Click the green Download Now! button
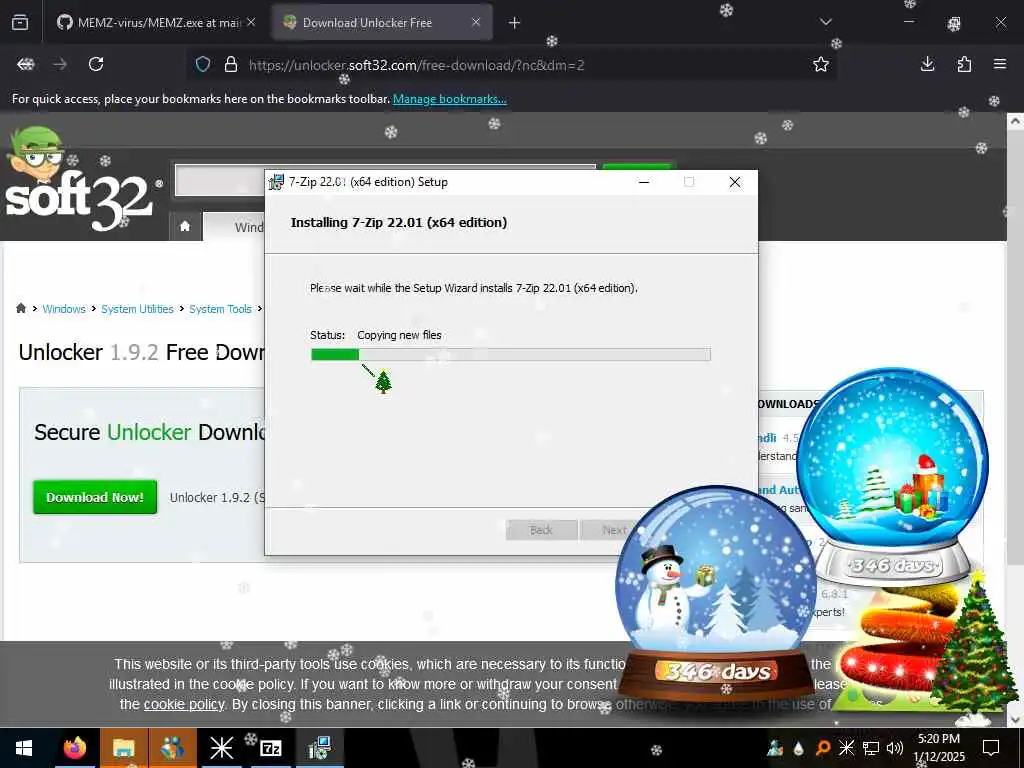 point(95,497)
